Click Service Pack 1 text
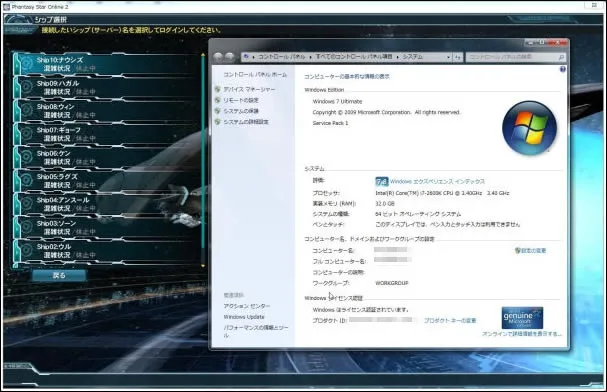The height and width of the screenshot is (392, 607). point(330,123)
